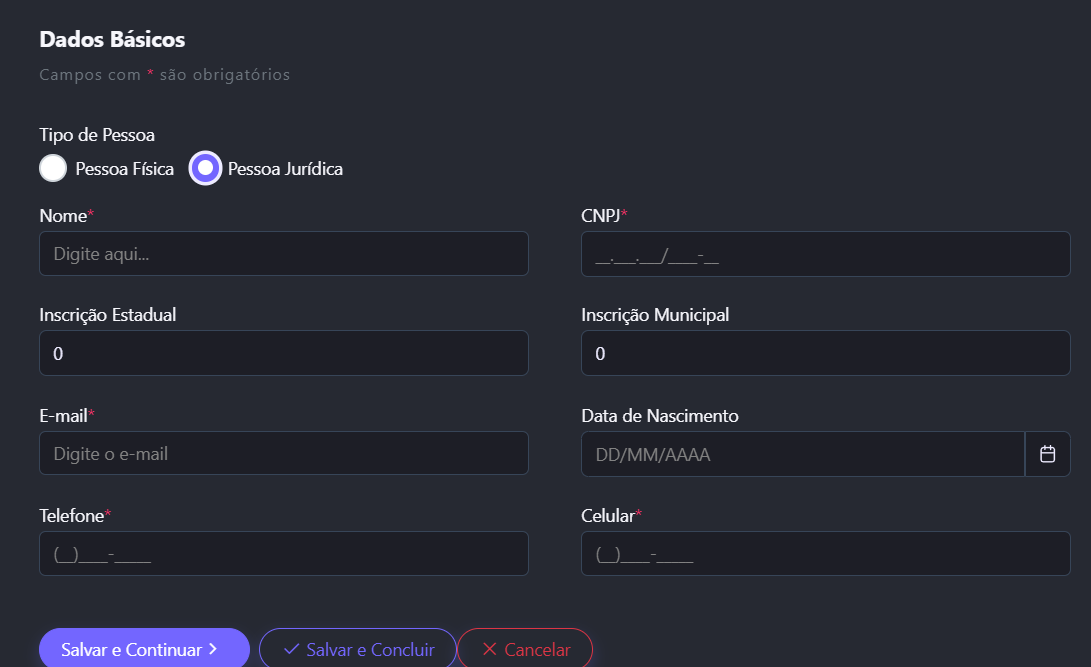Screen dimensions: 1091x667
Task: Click the checkmark icon in Salvar e Concluir
Action: [x=291, y=649]
